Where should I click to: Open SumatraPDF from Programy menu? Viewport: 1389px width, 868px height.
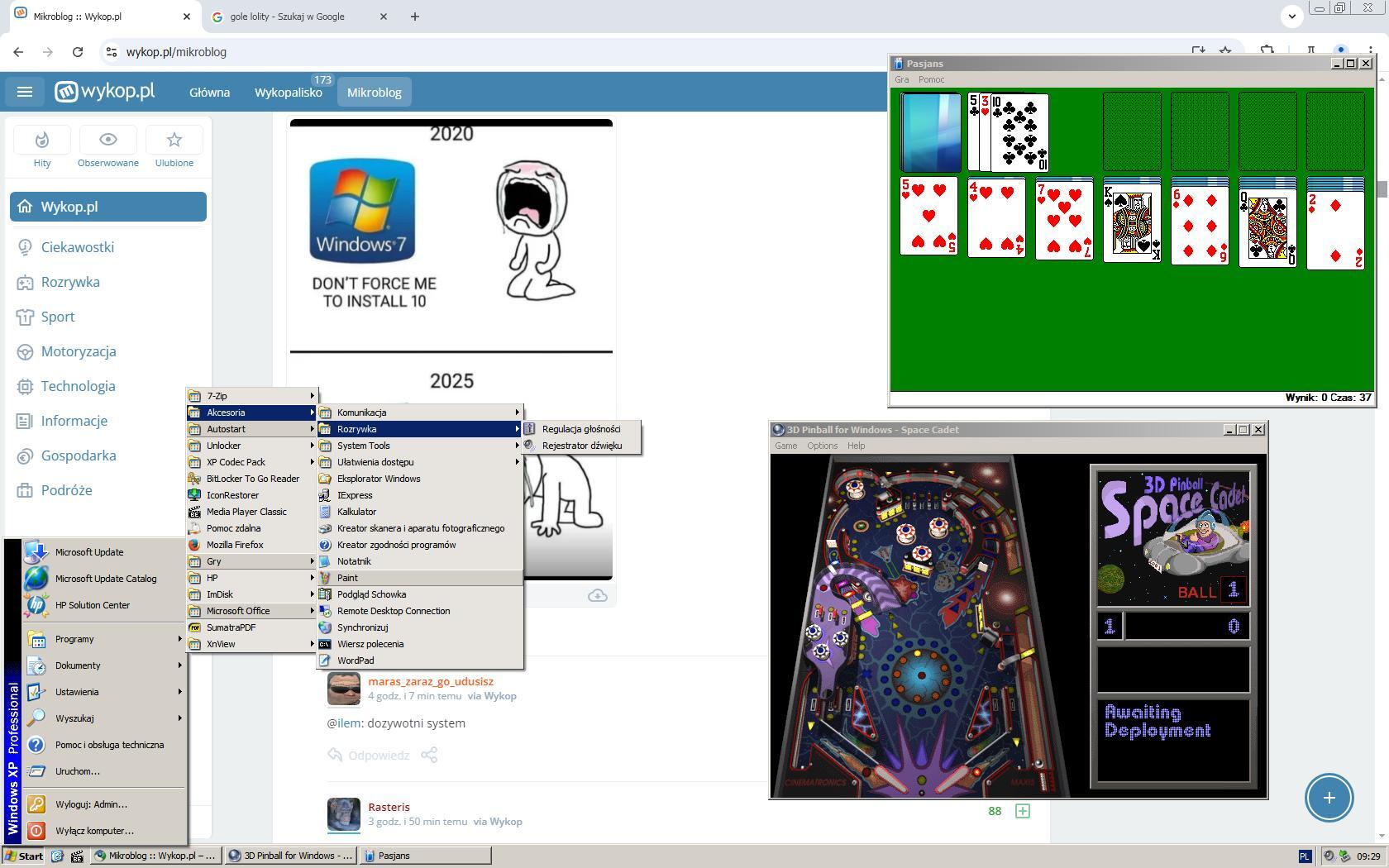point(252,627)
